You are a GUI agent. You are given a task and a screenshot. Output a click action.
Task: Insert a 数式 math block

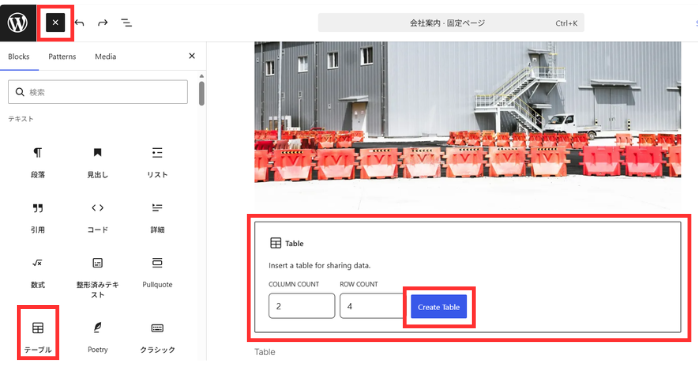38,273
